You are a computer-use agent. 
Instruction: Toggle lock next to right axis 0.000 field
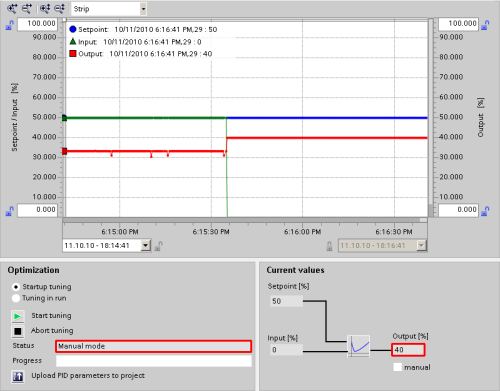point(485,211)
